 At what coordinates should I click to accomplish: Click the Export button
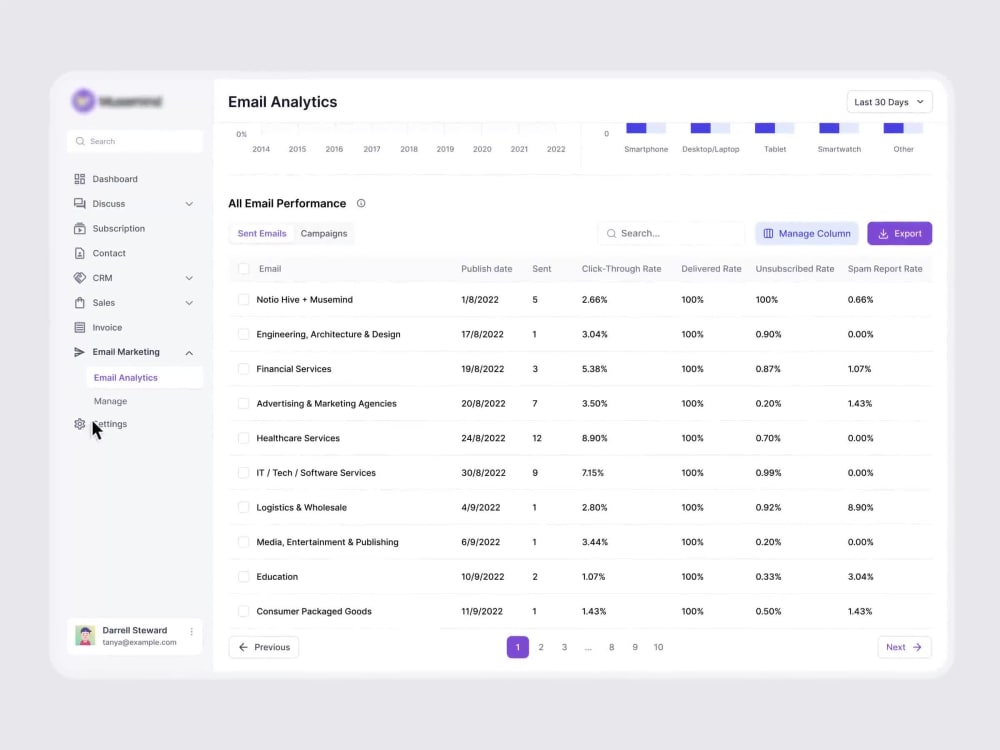(899, 233)
